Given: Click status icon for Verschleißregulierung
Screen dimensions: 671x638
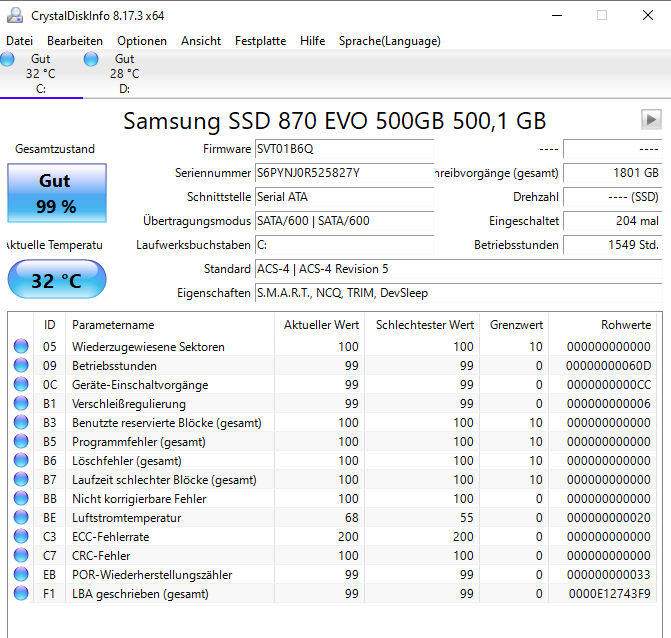Looking at the screenshot, I should [21, 403].
